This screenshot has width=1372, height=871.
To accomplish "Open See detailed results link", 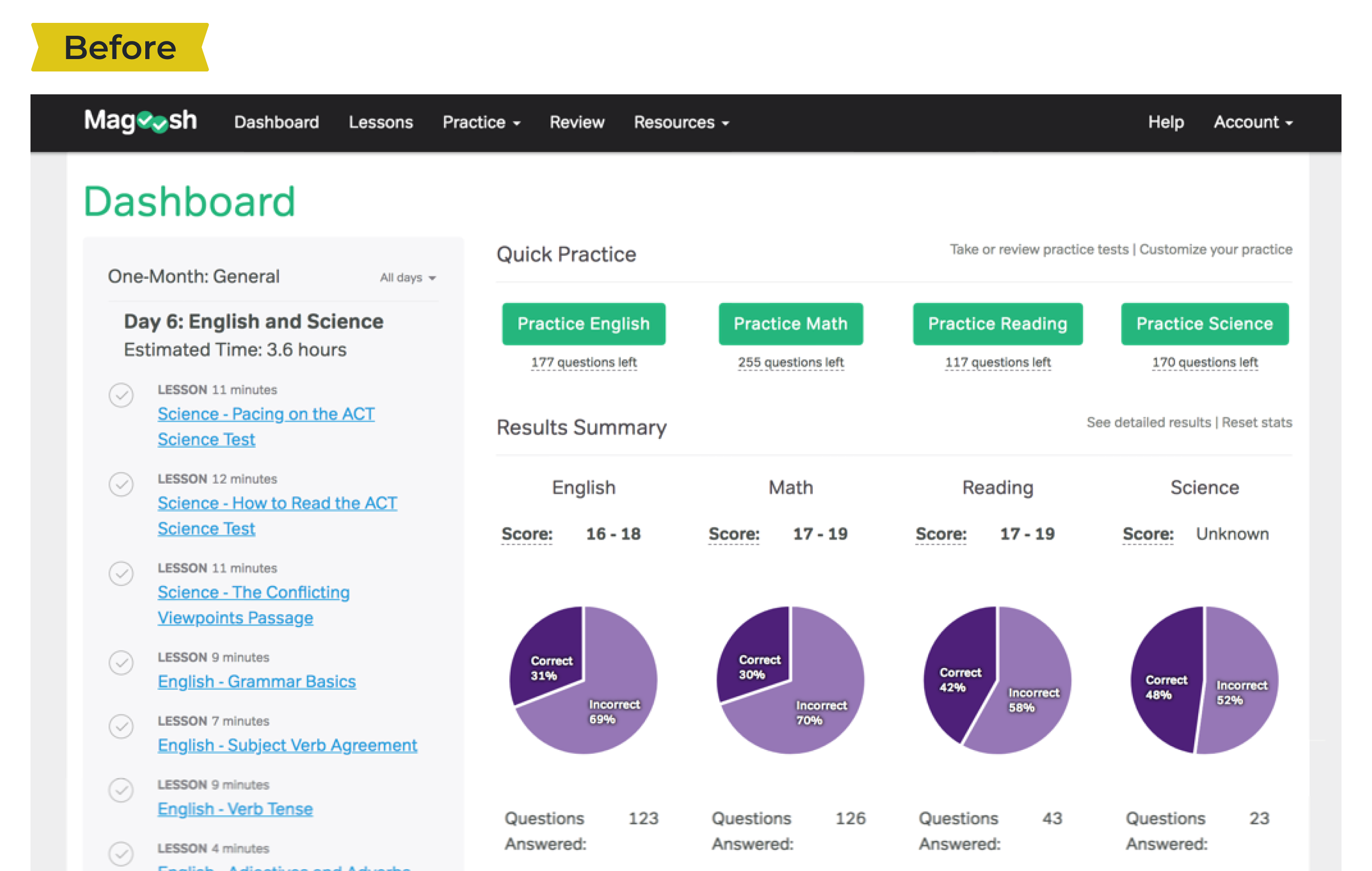I will click(1148, 422).
